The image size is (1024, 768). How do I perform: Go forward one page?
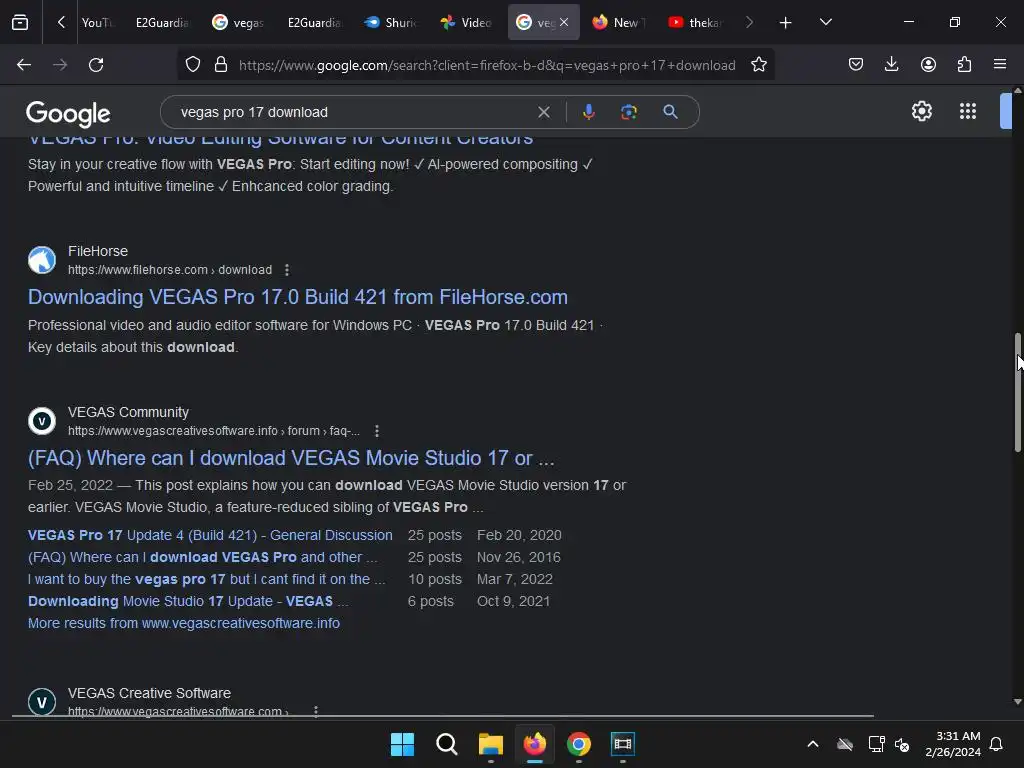coord(60,65)
